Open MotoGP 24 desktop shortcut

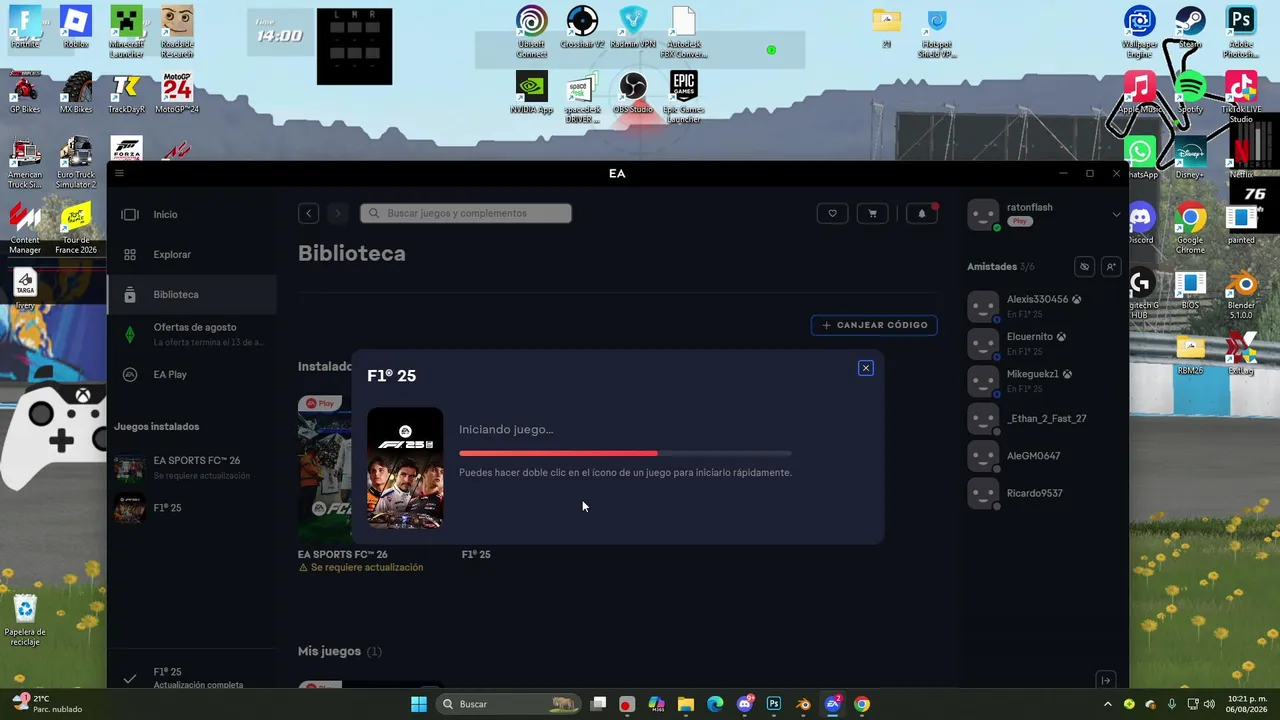[177, 92]
